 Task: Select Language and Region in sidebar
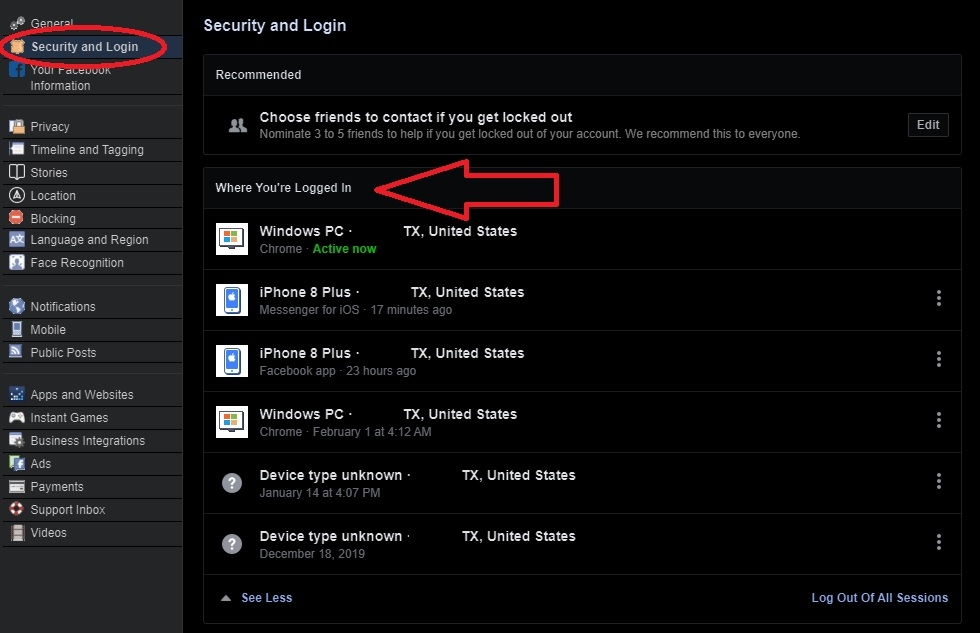pyautogui.click(x=89, y=240)
